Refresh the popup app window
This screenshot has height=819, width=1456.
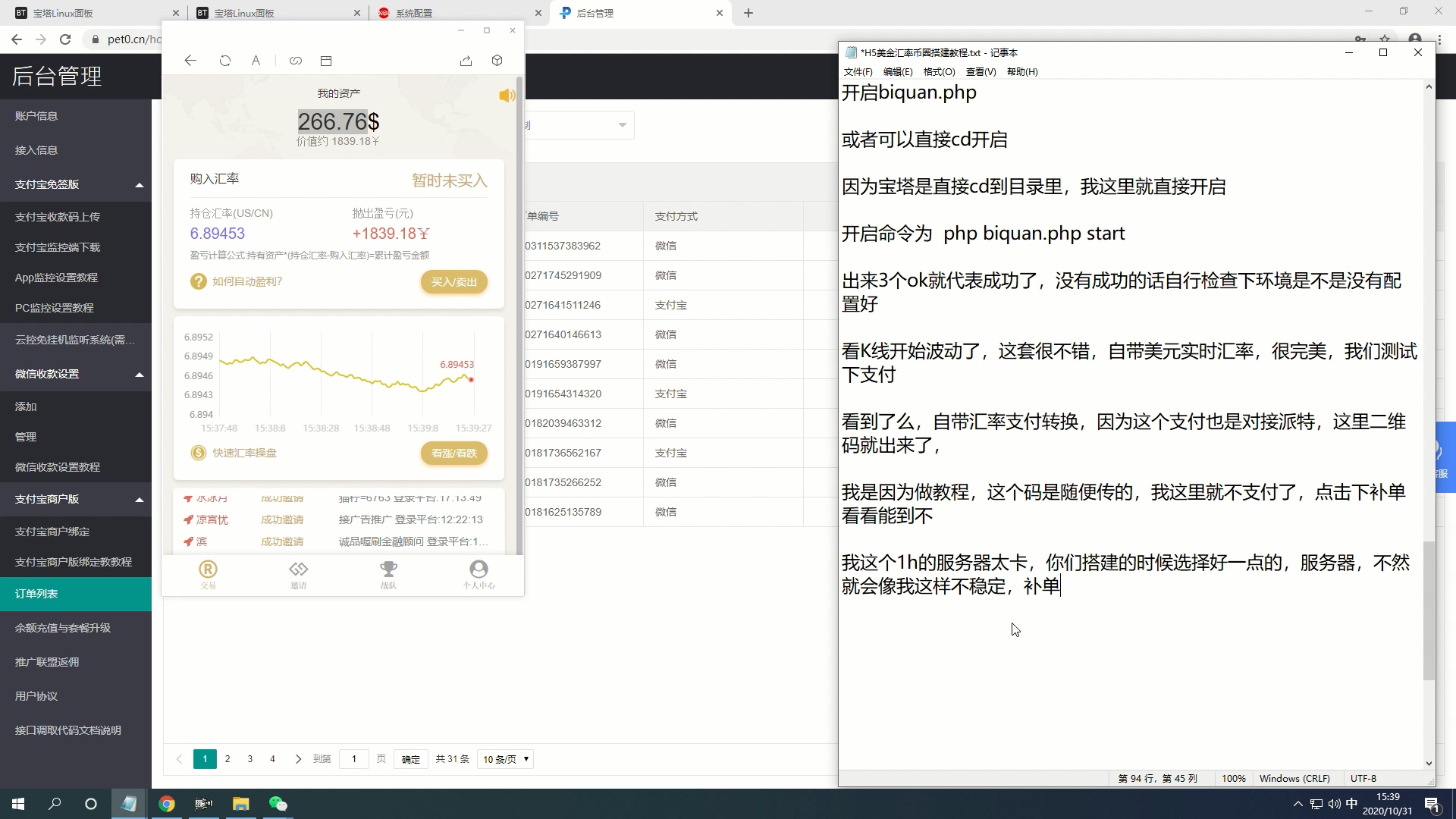(x=225, y=61)
